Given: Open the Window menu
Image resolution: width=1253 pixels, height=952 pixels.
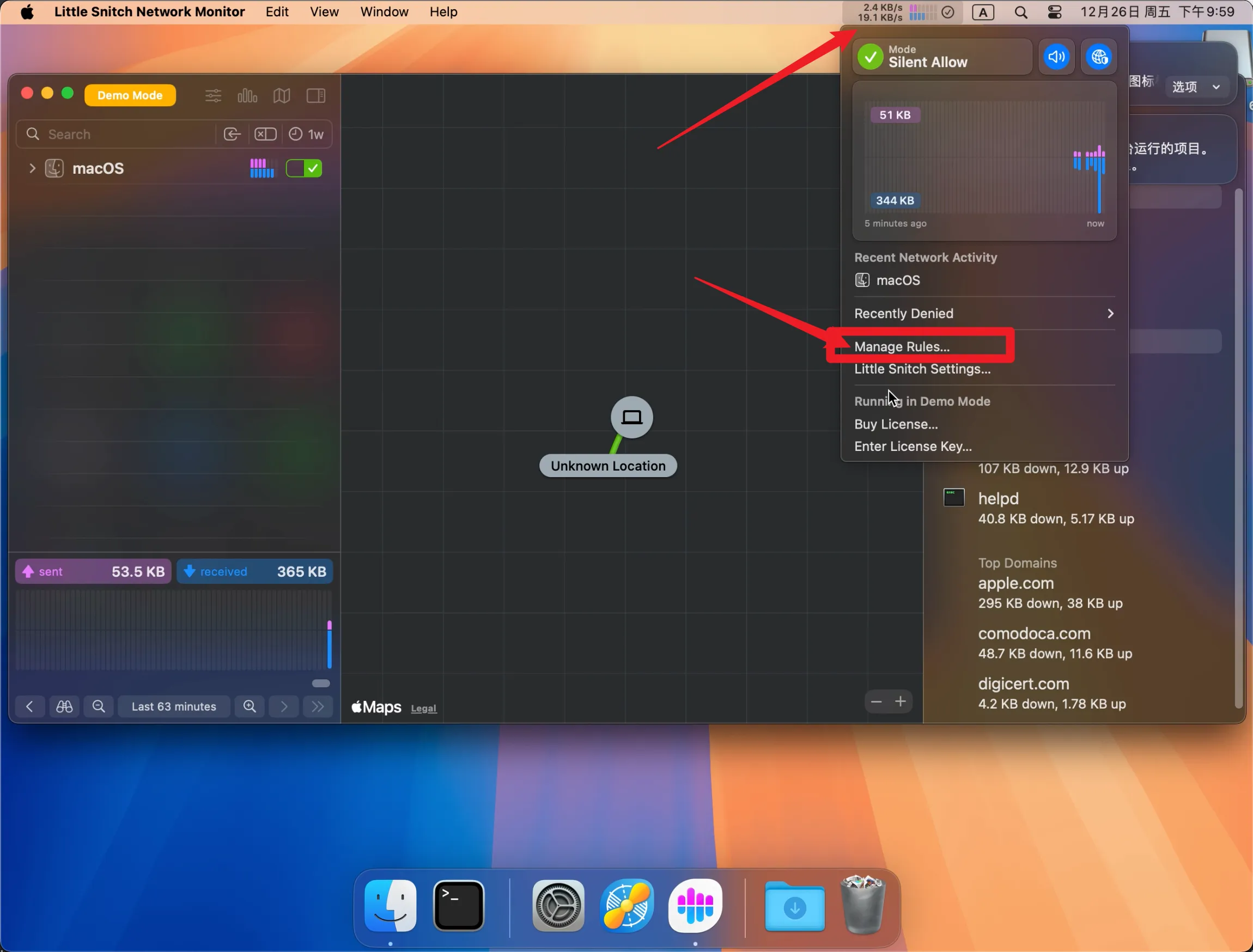Looking at the screenshot, I should click(384, 12).
